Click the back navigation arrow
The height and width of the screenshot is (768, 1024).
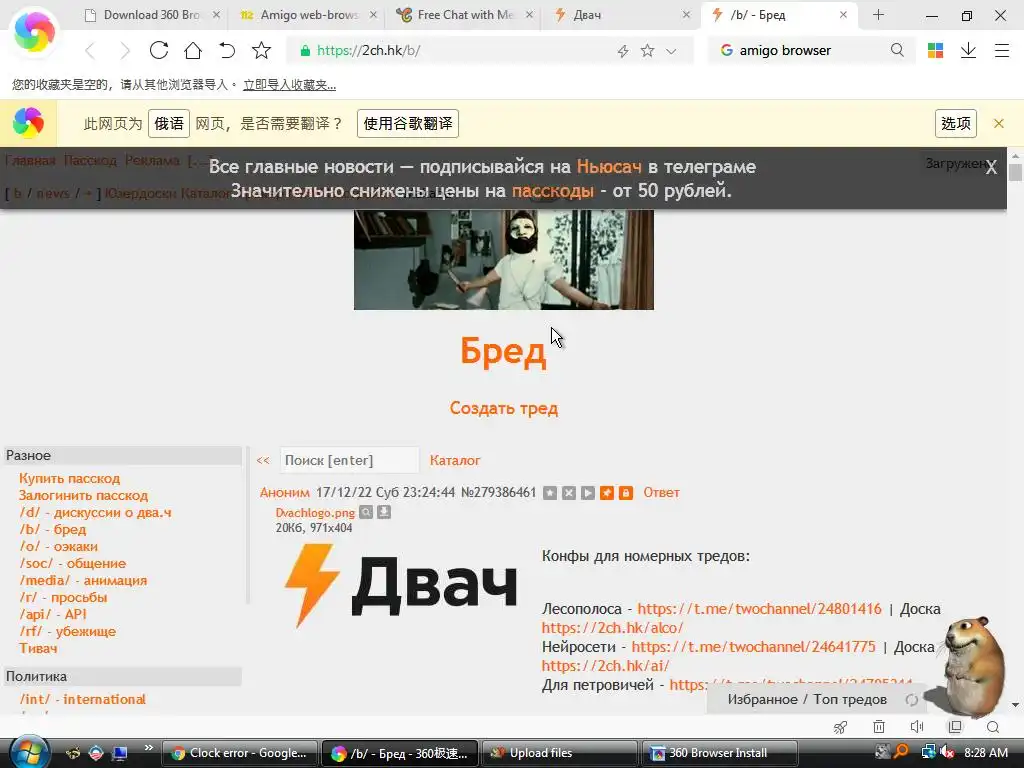91,50
